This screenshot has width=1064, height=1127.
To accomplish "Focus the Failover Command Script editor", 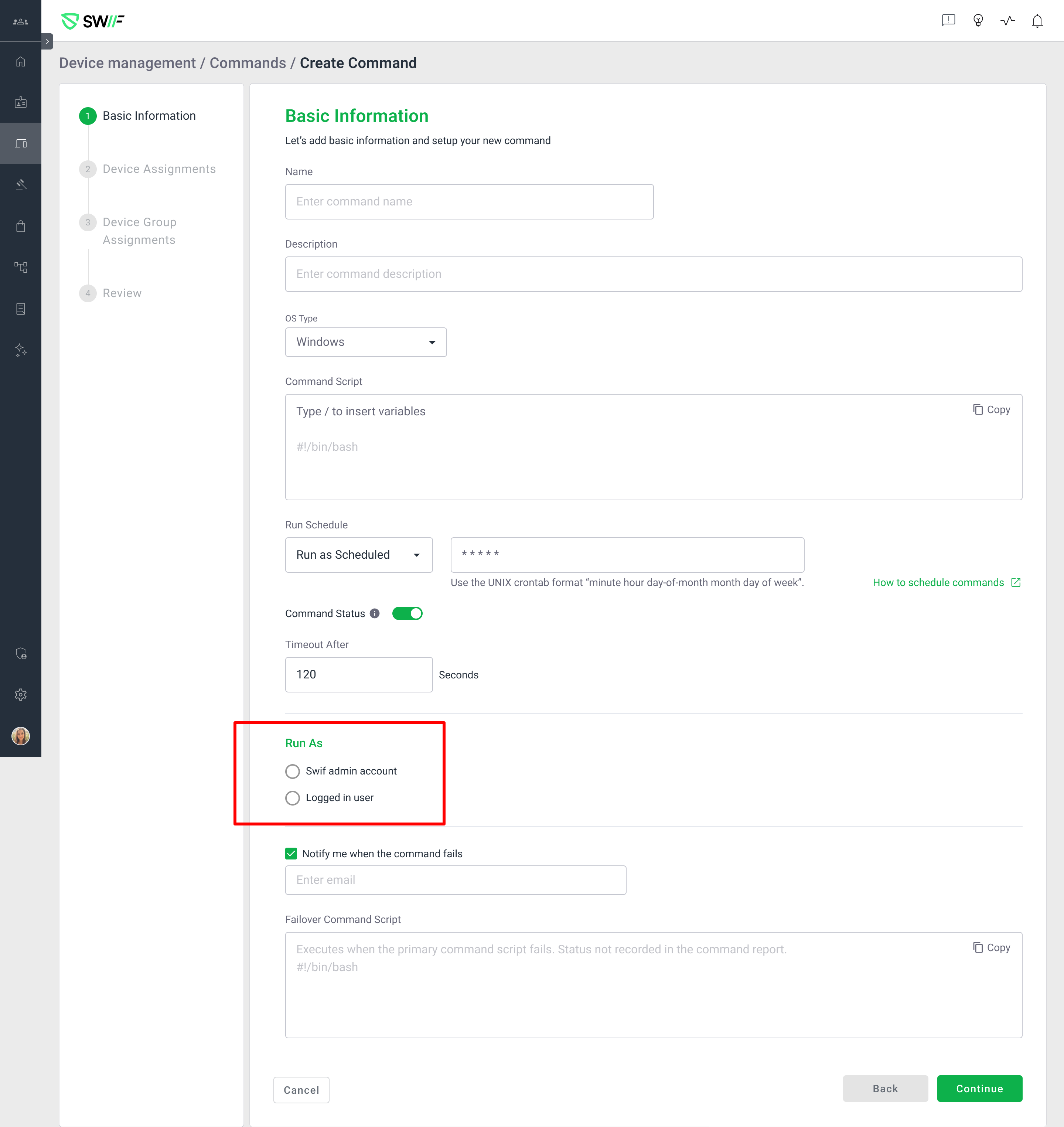I will click(654, 985).
